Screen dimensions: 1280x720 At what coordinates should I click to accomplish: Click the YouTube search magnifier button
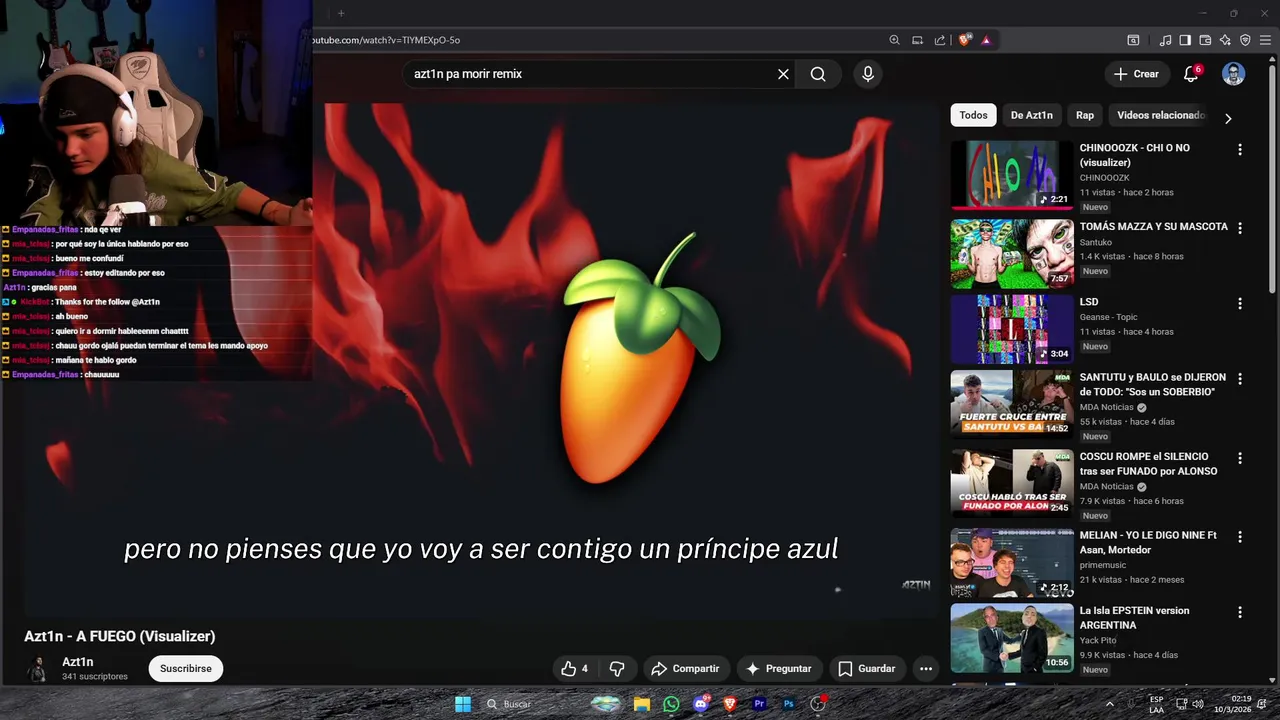[x=818, y=74]
